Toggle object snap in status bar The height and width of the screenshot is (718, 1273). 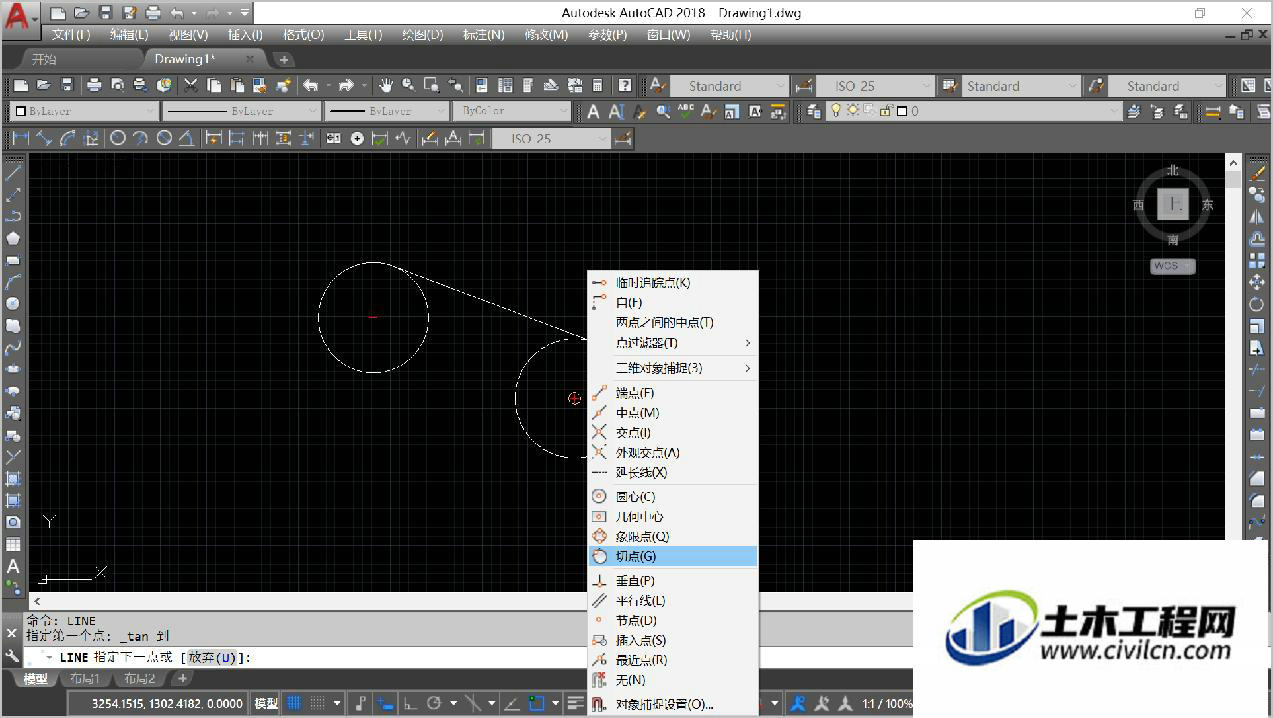pos(537,703)
